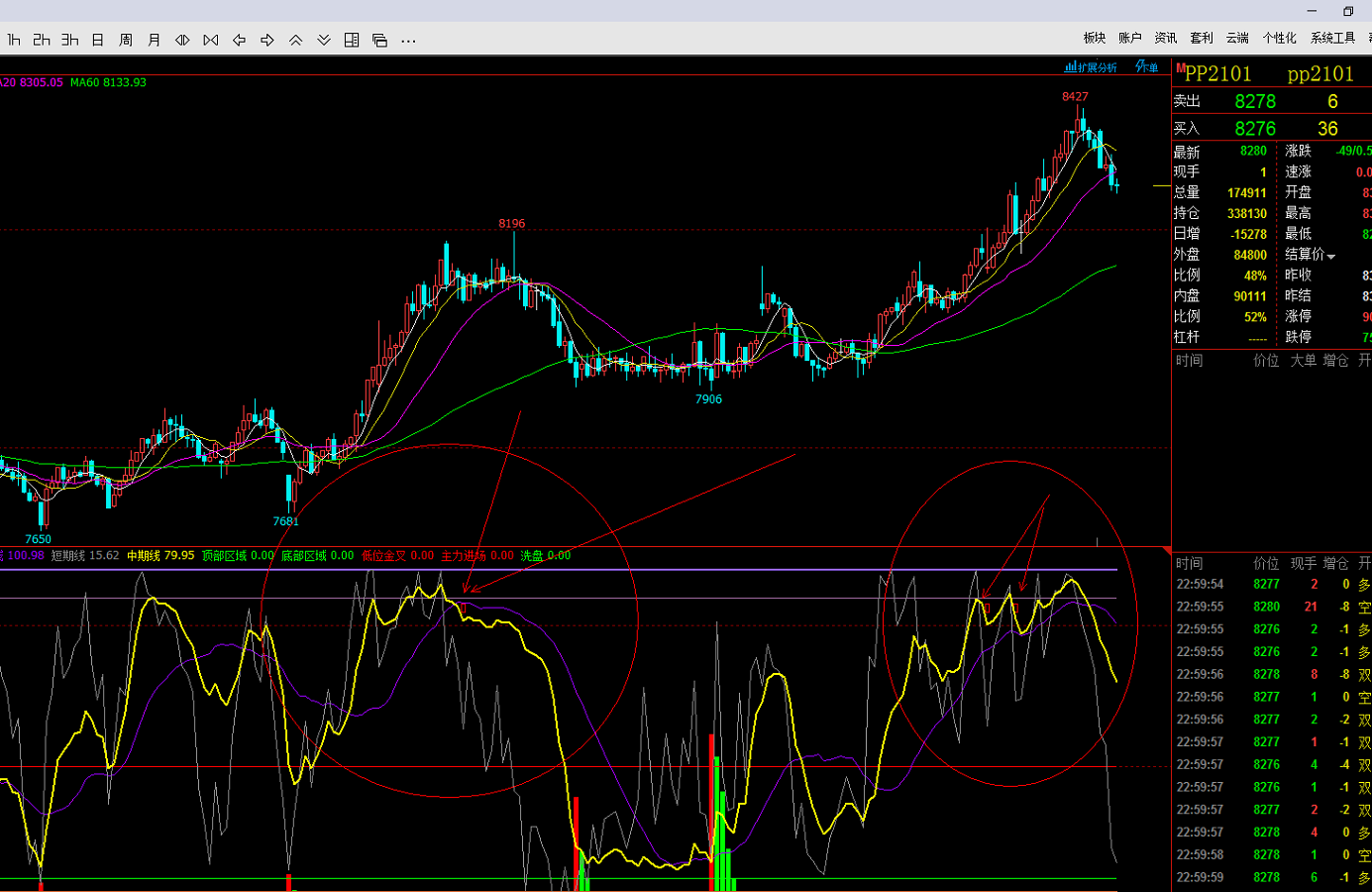Select the 3h period button
The height and width of the screenshot is (892, 1372).
coord(69,40)
